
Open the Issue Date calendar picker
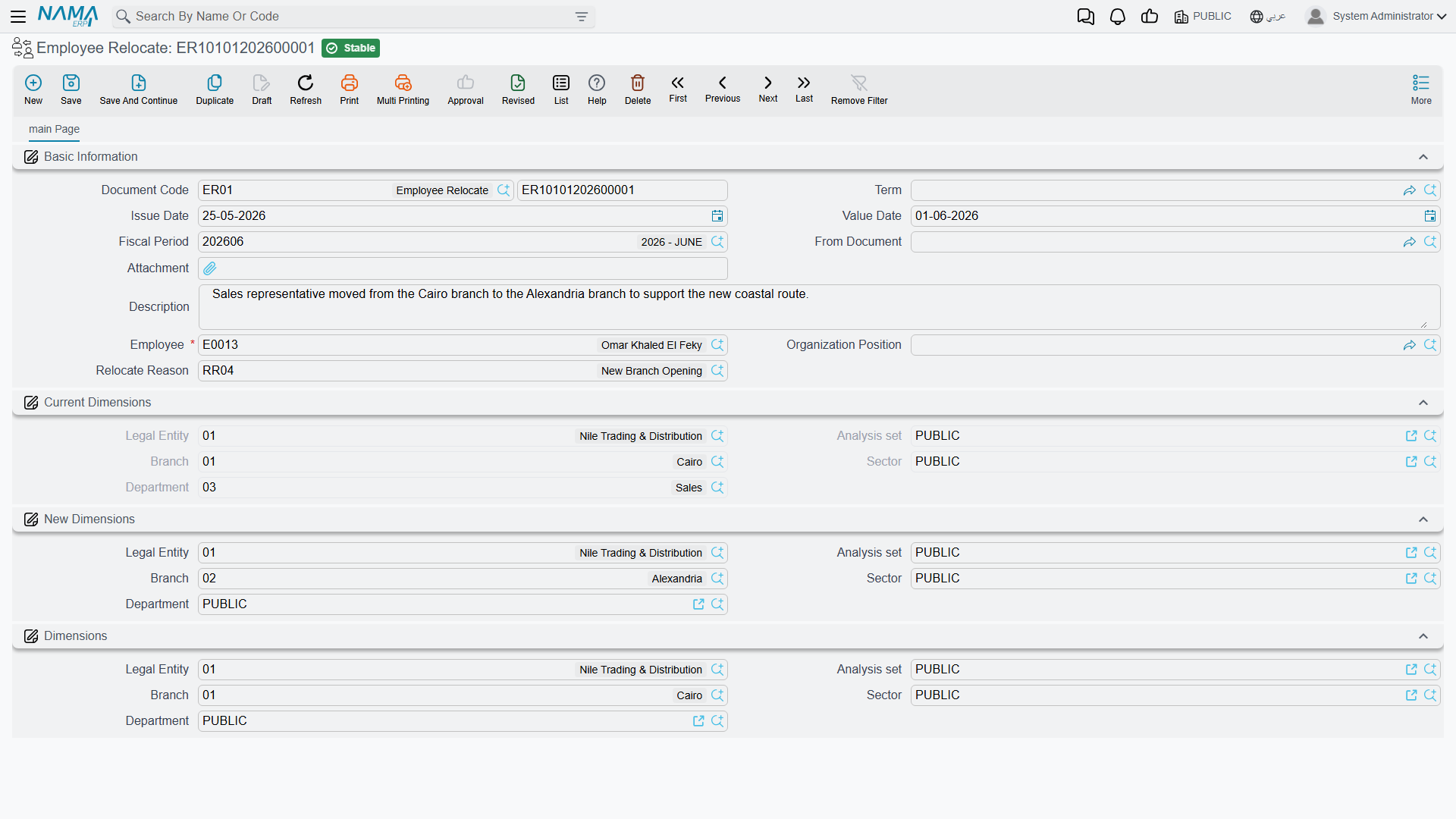click(717, 216)
